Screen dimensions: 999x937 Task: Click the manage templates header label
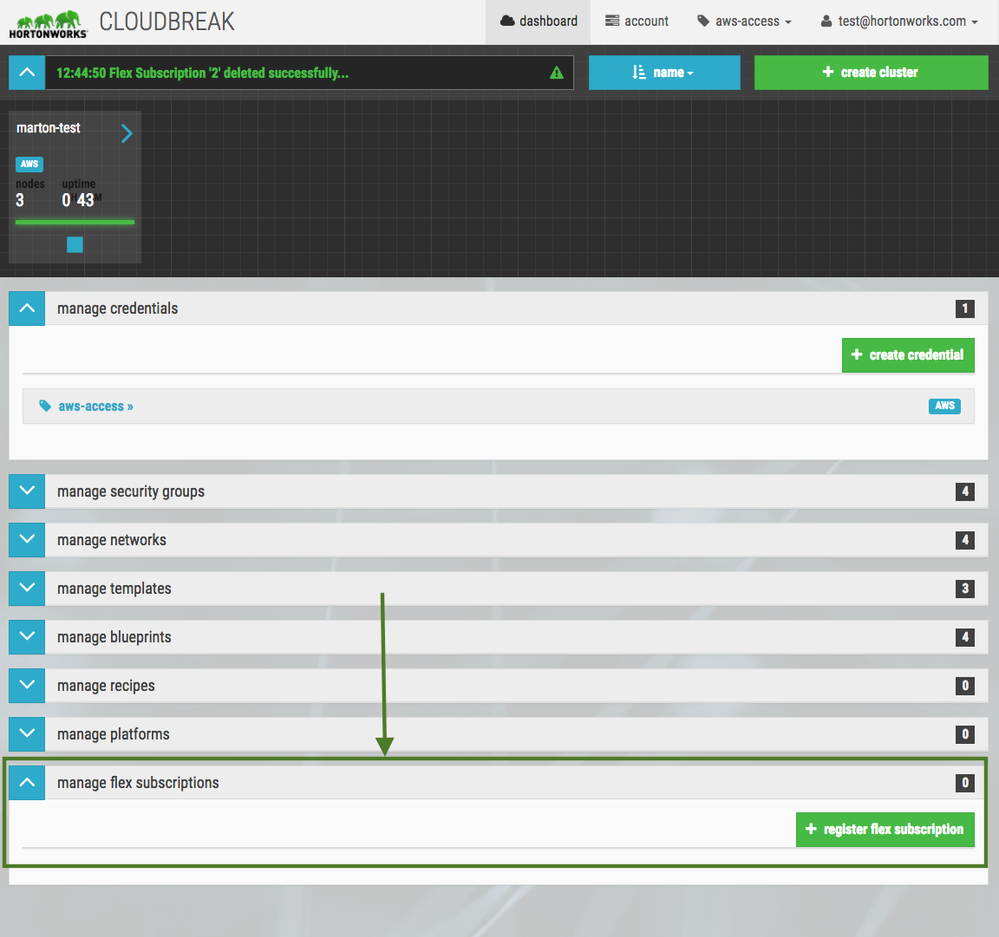tap(114, 589)
